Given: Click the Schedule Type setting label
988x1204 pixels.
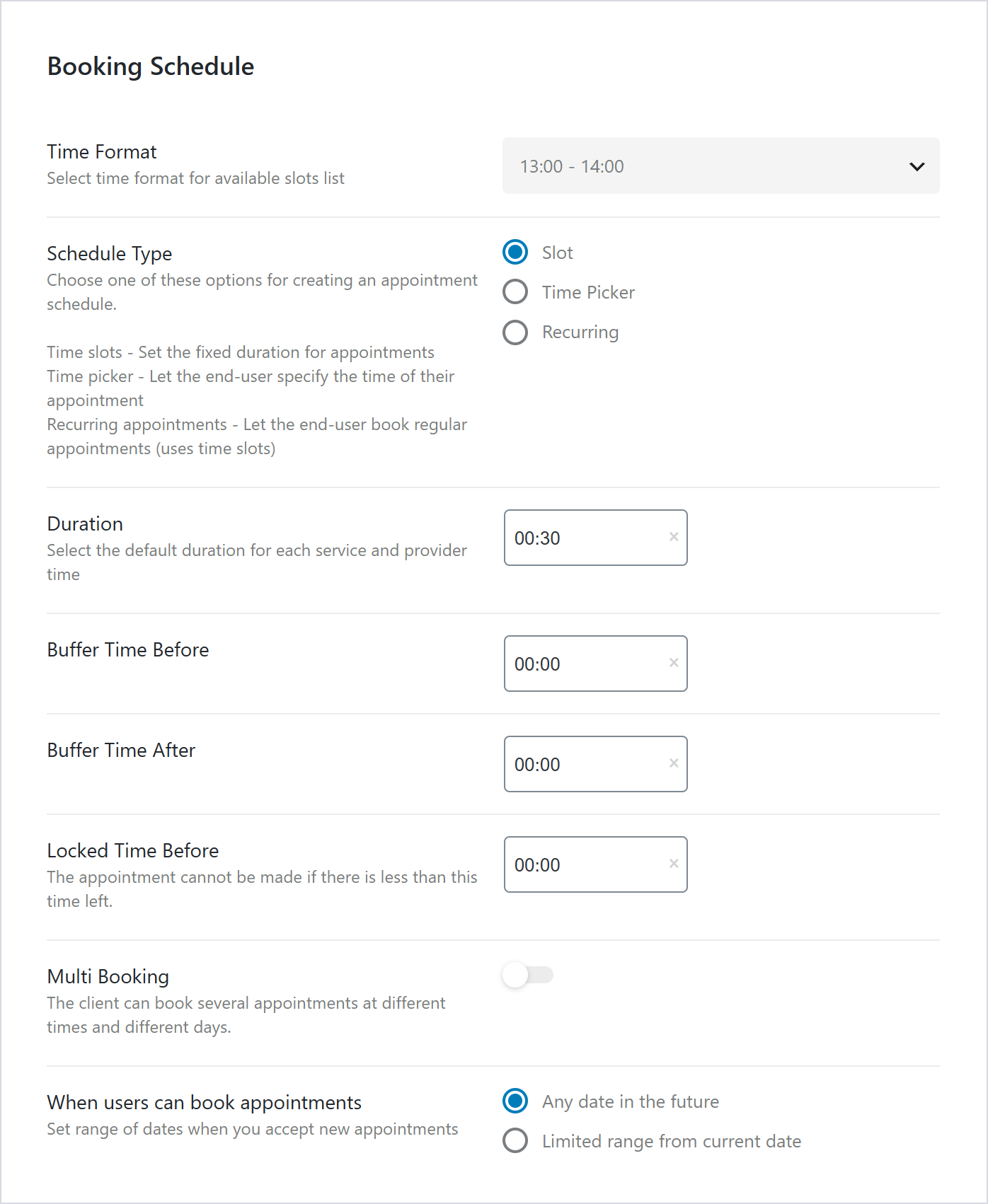Looking at the screenshot, I should pos(110,254).
